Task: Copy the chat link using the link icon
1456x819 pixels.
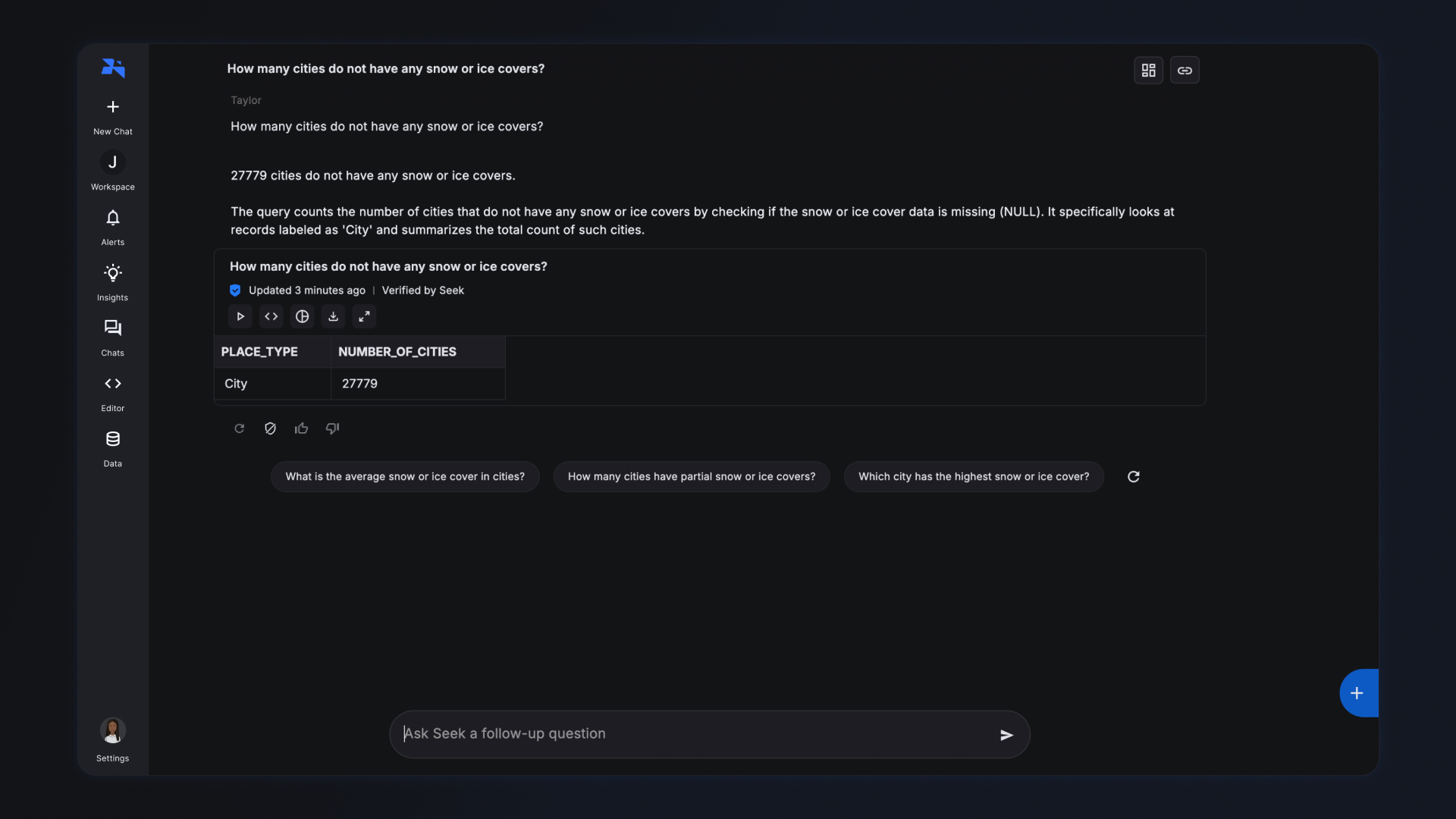Action: coord(1185,71)
